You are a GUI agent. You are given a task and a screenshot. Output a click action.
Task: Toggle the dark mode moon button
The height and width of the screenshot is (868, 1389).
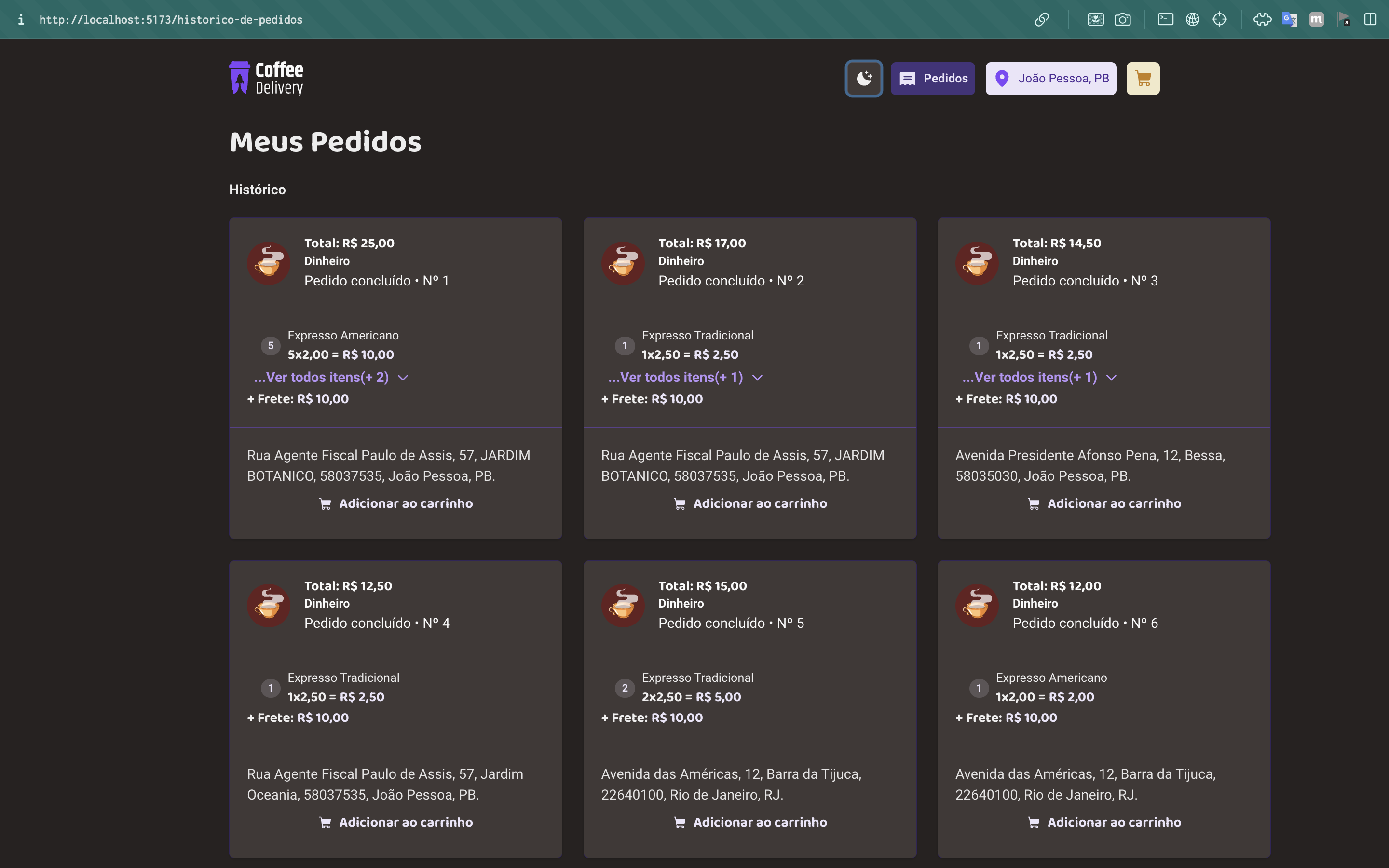coord(863,79)
